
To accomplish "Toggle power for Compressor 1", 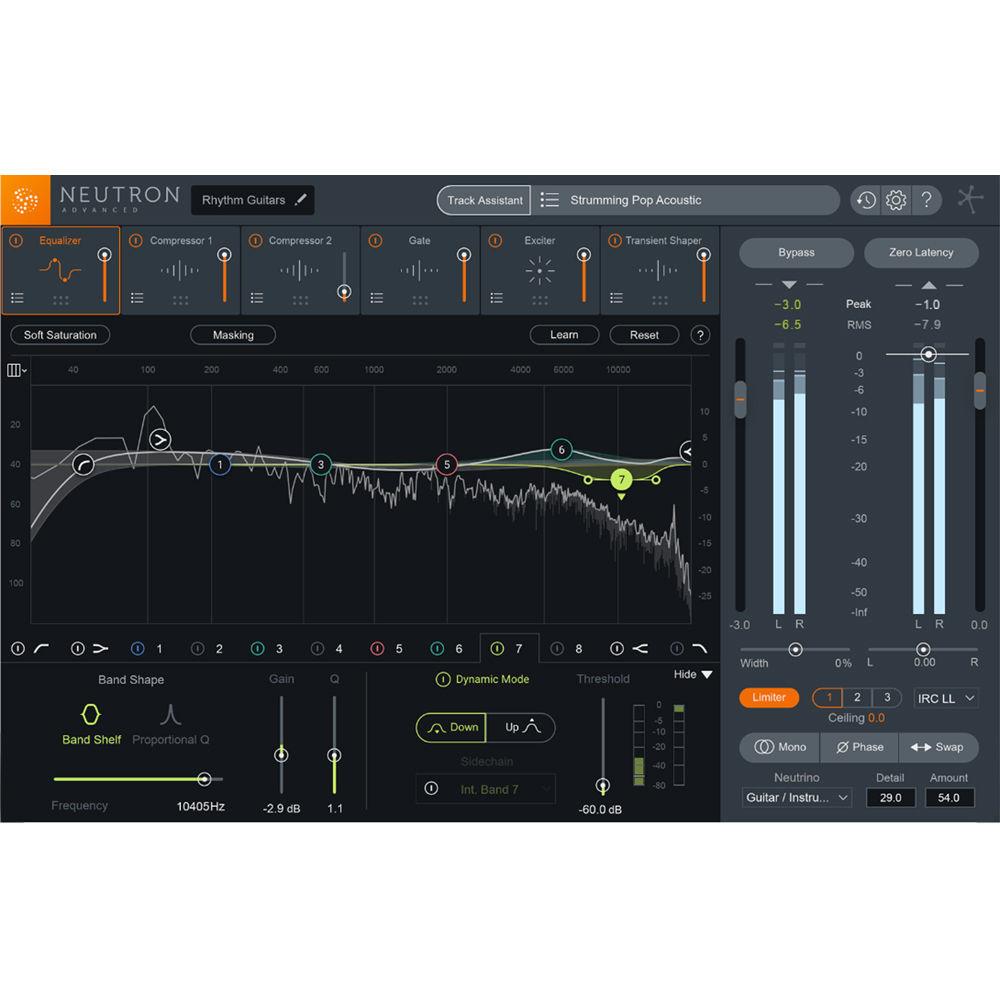I will click(133, 240).
